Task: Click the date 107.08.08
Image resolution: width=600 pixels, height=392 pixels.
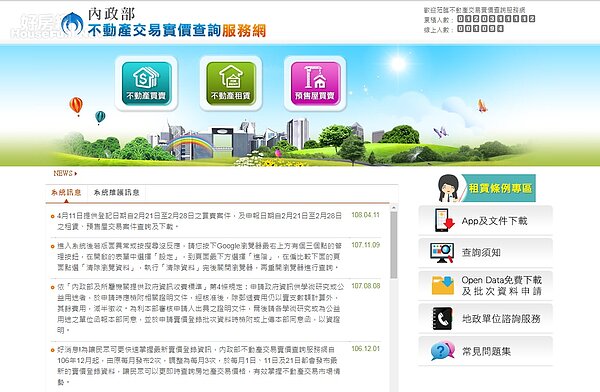Action: click(x=365, y=286)
